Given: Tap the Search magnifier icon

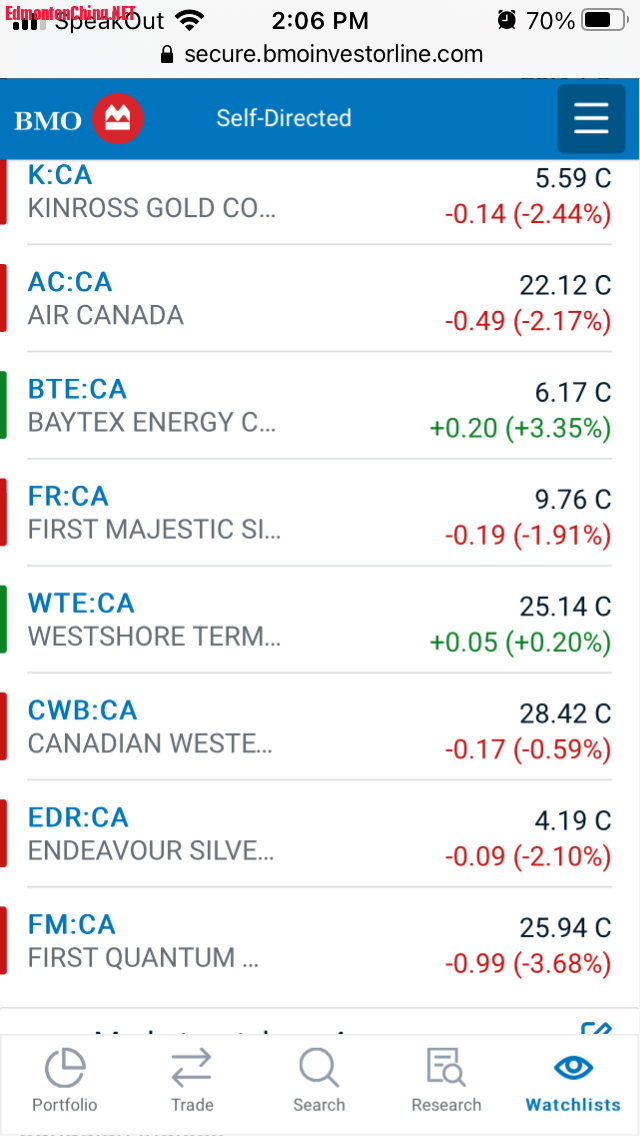Looking at the screenshot, I should 319,1068.
